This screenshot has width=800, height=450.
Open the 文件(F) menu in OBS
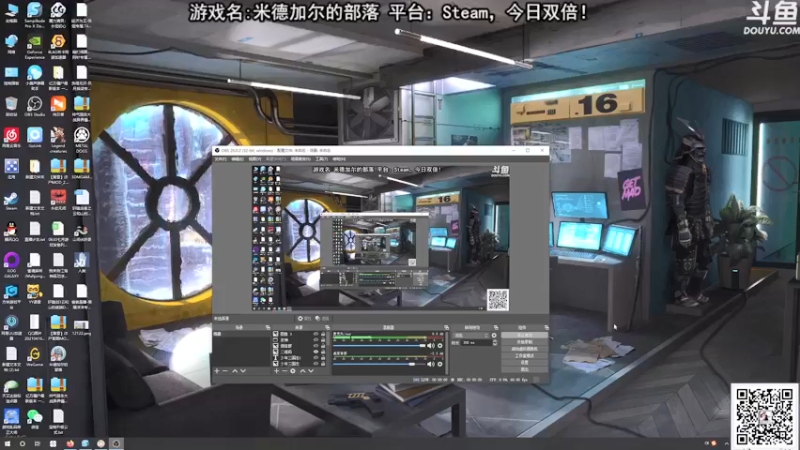[220, 159]
